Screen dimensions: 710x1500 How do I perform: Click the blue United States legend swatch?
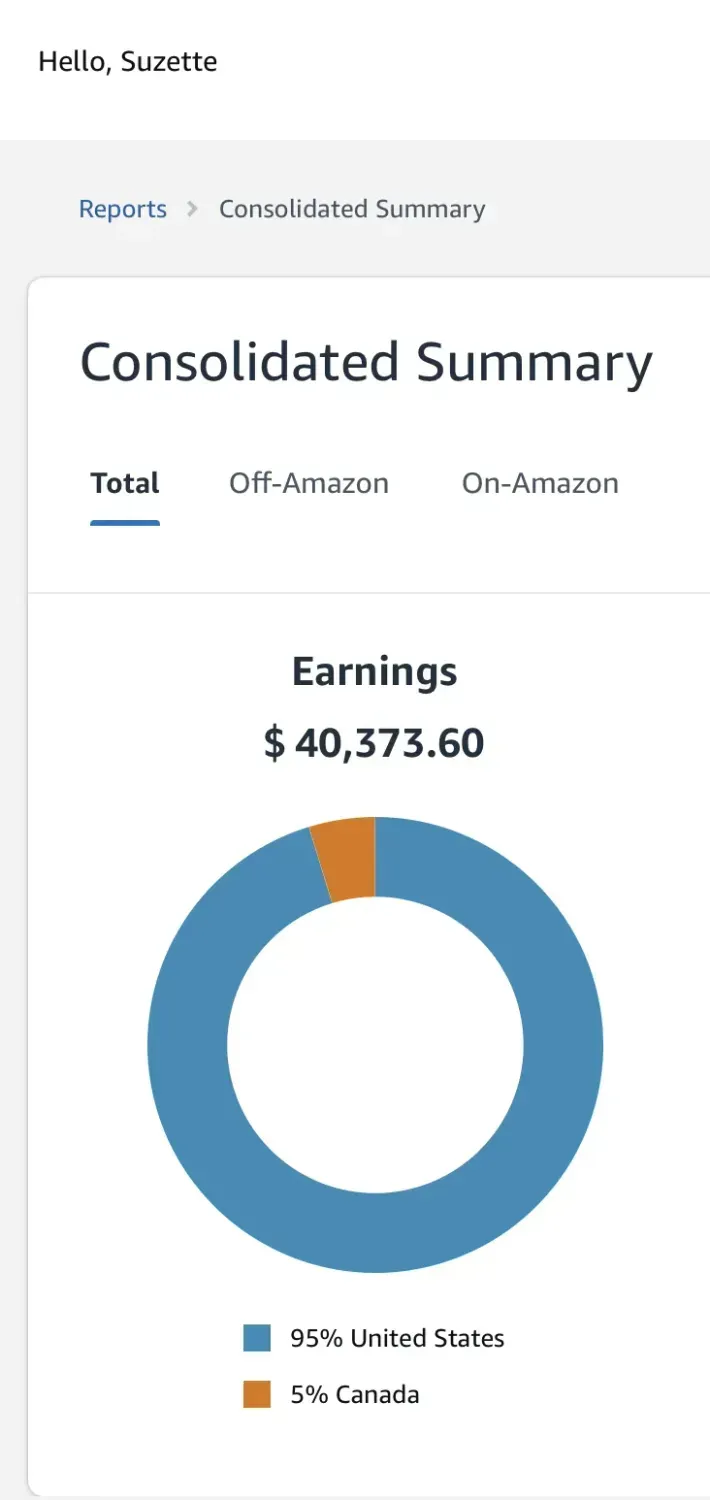click(257, 1338)
